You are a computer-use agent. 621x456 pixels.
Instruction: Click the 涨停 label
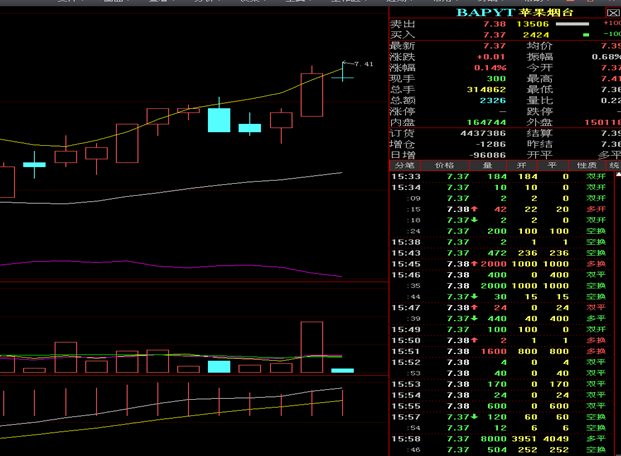[402, 111]
